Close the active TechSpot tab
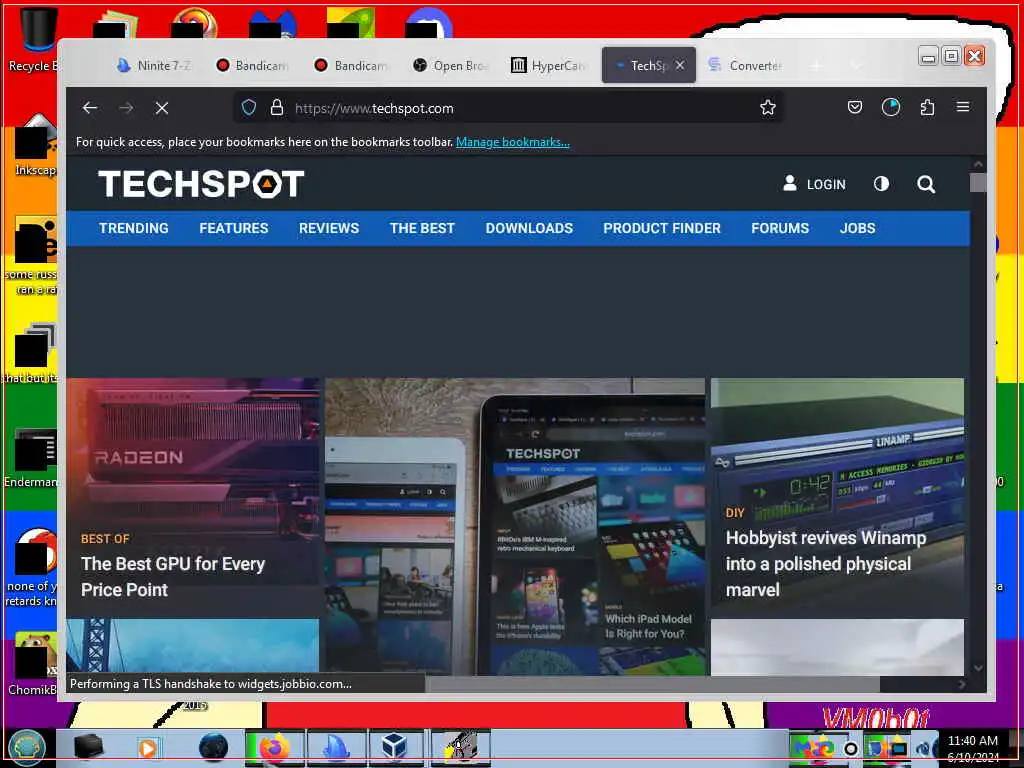This screenshot has width=1024, height=768. click(x=680, y=65)
